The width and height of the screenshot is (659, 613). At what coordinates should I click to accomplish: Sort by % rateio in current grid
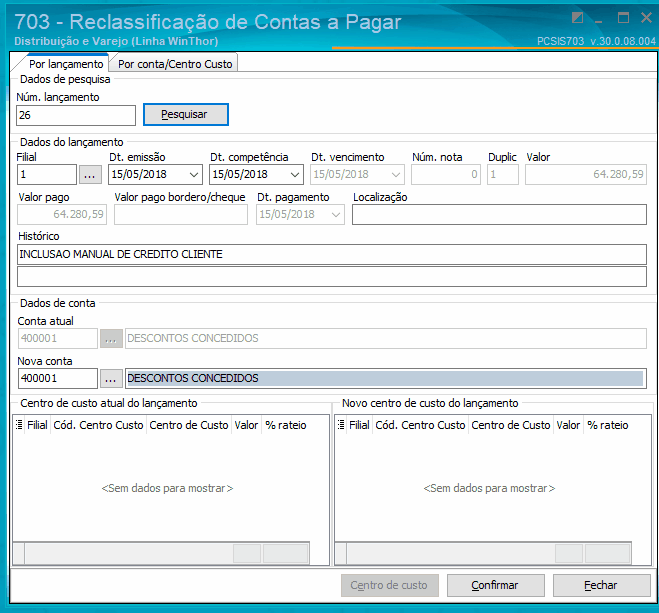(286, 425)
